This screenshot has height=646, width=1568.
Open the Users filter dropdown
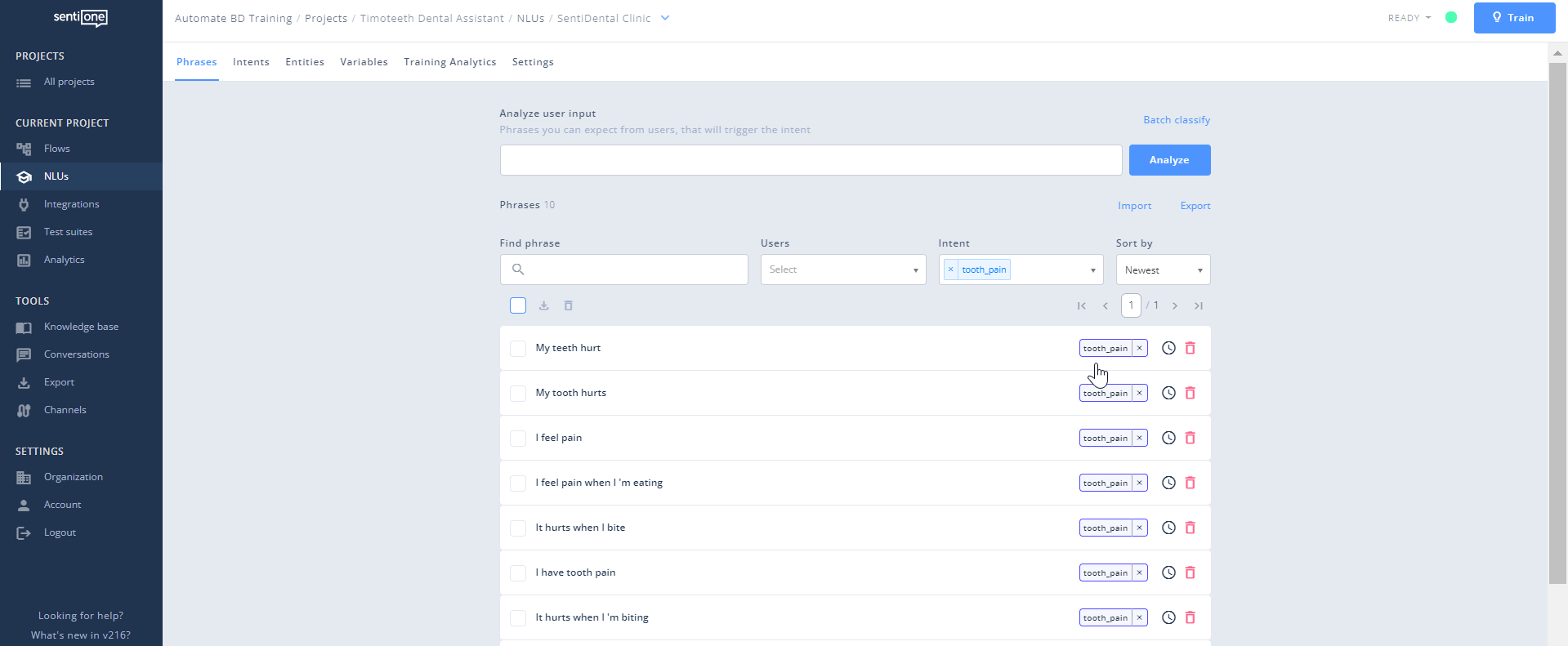click(x=842, y=270)
